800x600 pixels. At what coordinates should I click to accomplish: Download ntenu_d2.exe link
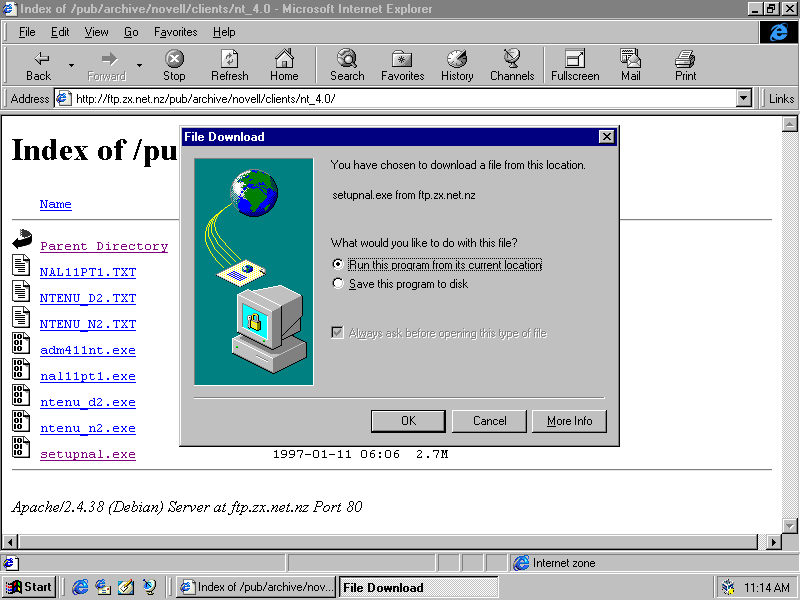pyautogui.click(x=88, y=402)
